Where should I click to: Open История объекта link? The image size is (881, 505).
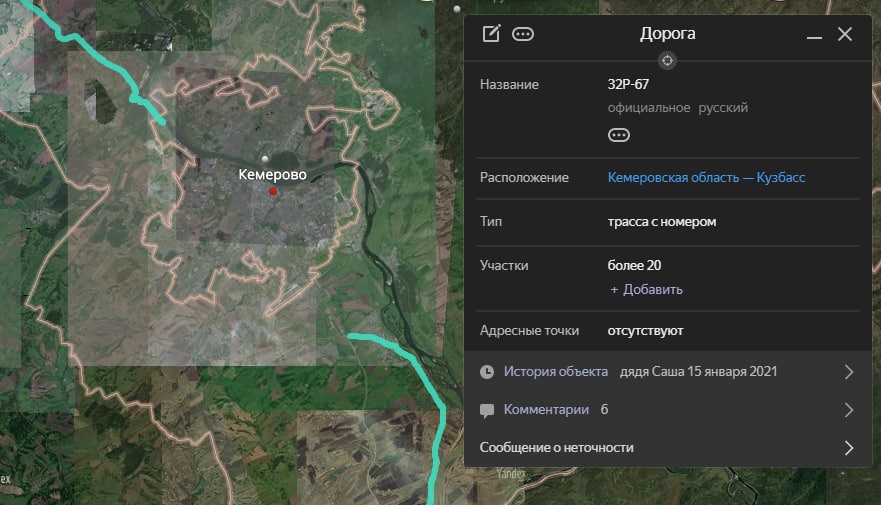click(x=556, y=371)
